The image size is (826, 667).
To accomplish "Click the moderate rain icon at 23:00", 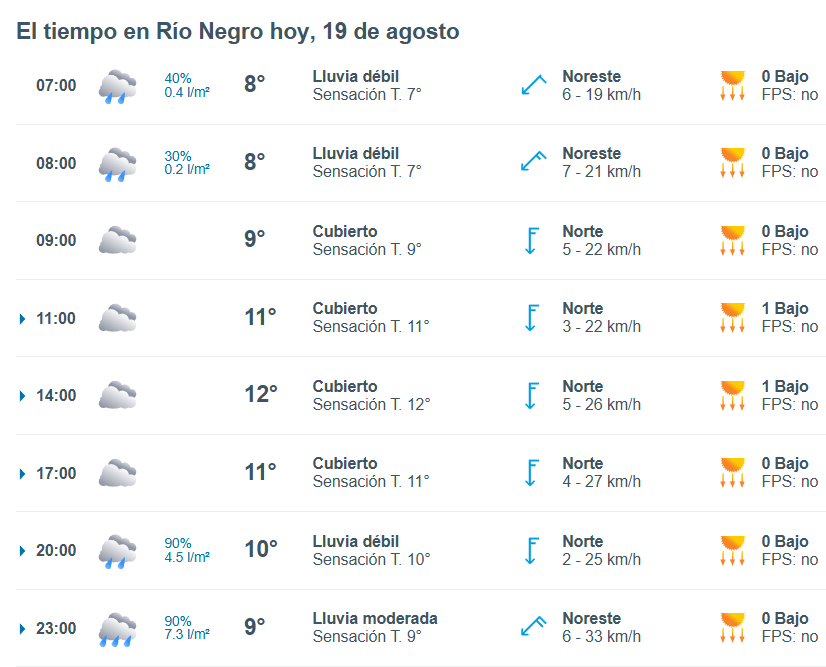I will [x=117, y=629].
